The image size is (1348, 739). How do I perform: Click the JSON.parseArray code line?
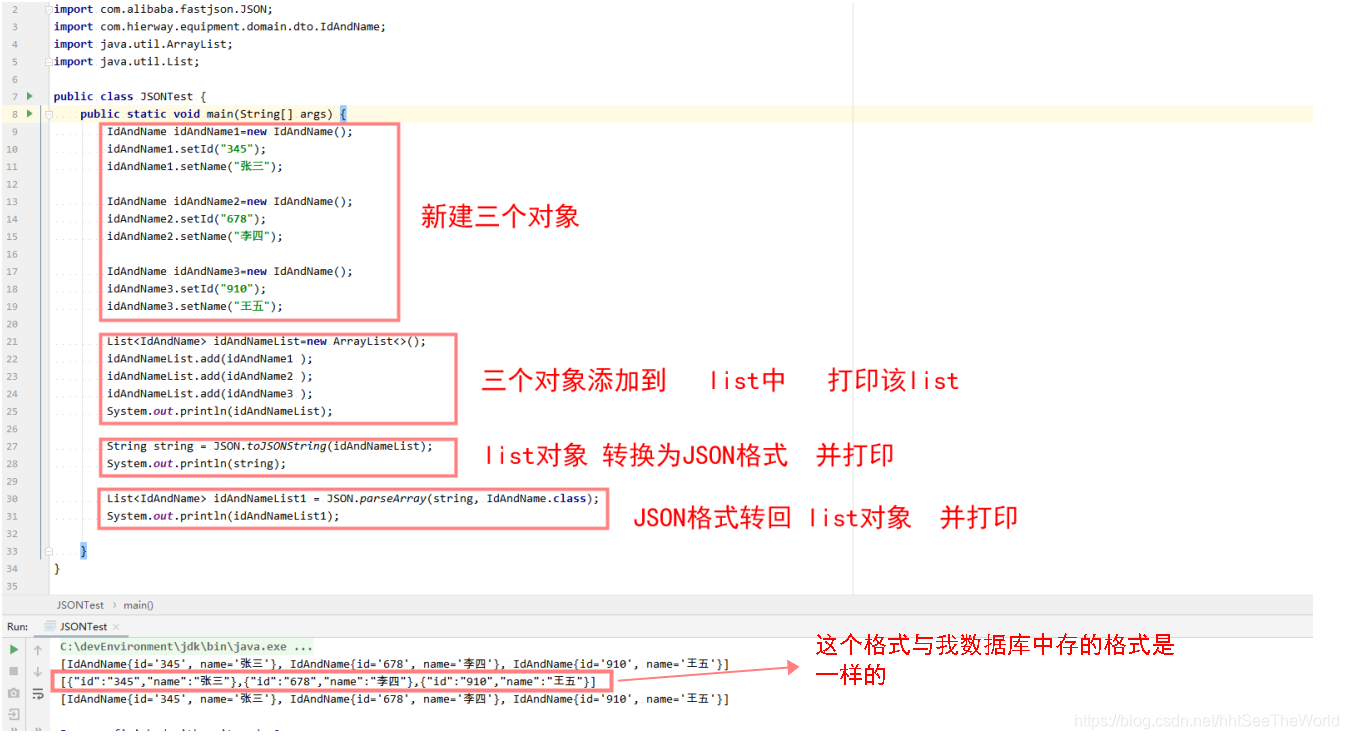(353, 498)
